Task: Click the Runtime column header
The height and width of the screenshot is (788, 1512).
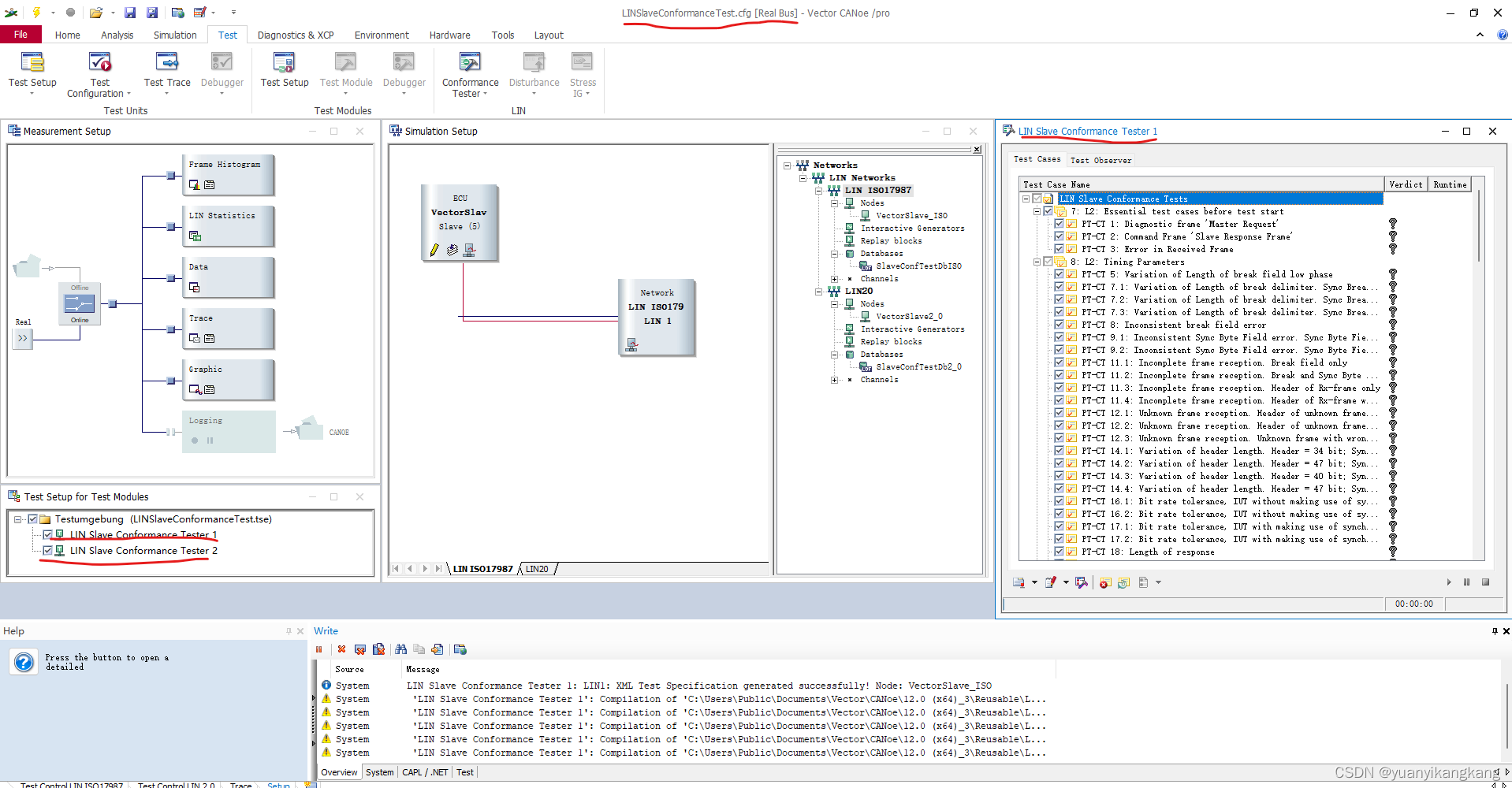Action: (x=1450, y=184)
